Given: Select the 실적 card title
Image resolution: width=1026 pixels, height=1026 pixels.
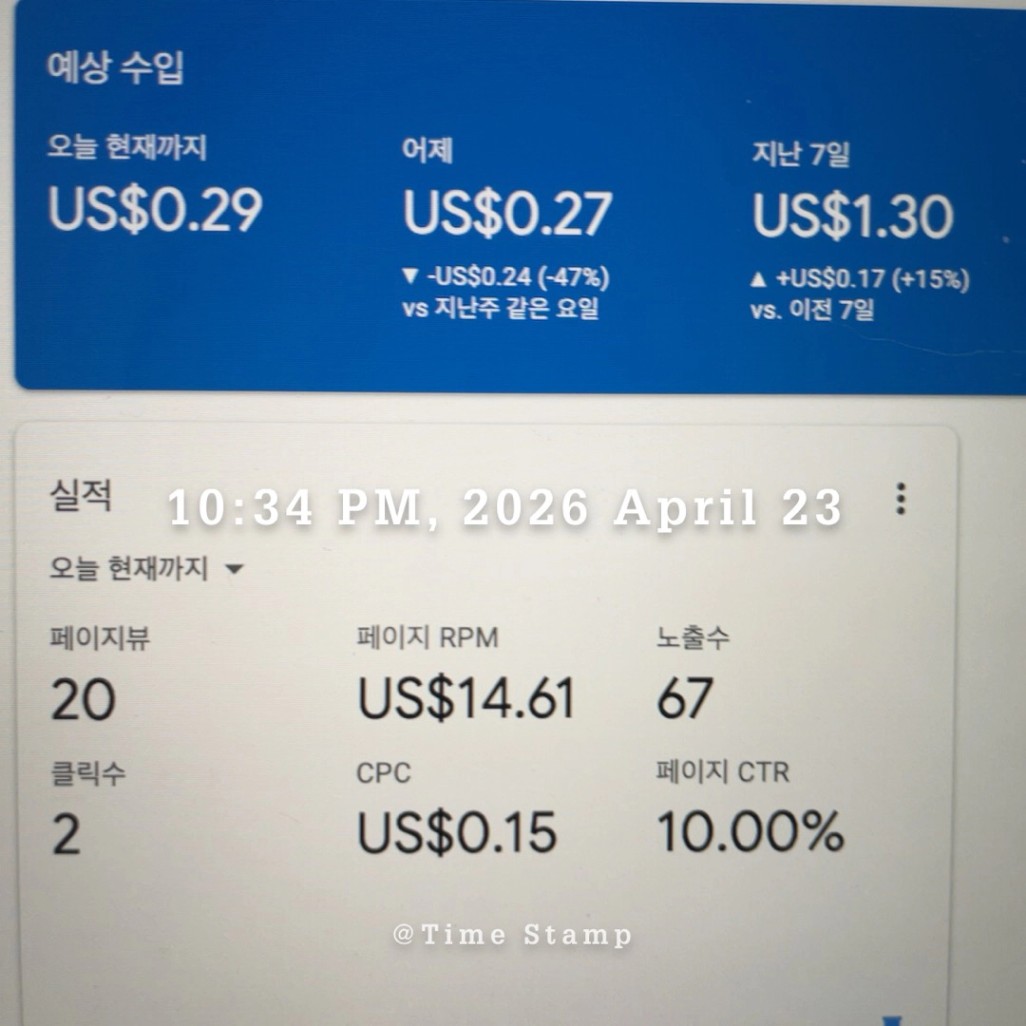Looking at the screenshot, I should point(81,495).
